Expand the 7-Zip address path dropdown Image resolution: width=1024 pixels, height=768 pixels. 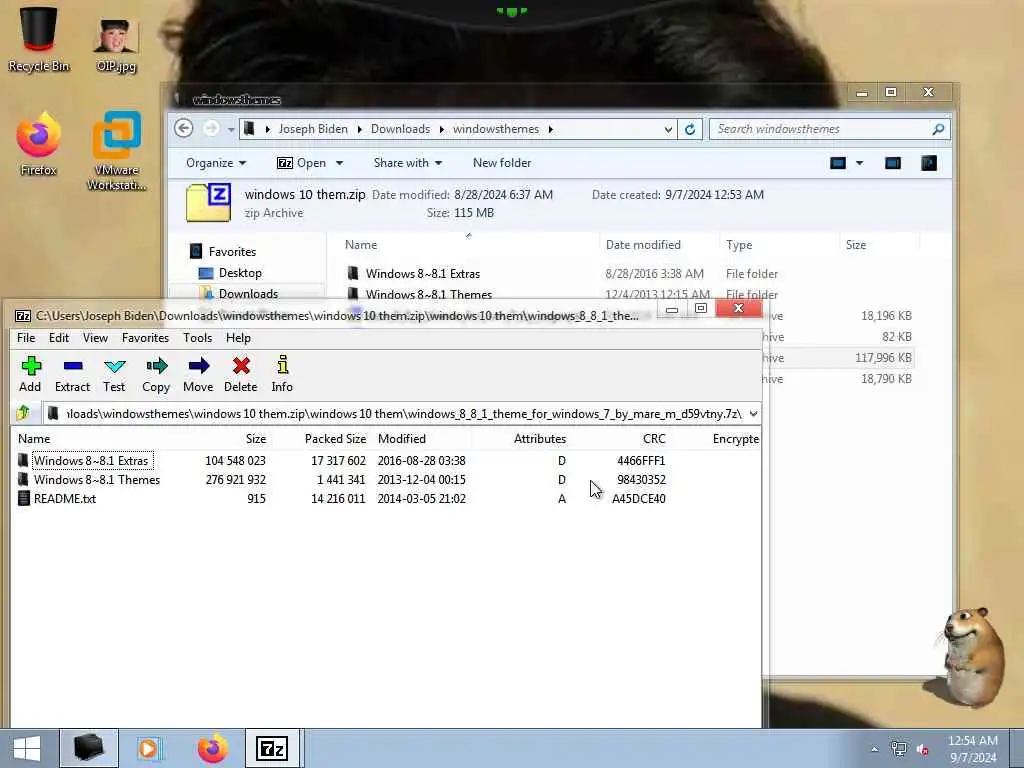753,413
